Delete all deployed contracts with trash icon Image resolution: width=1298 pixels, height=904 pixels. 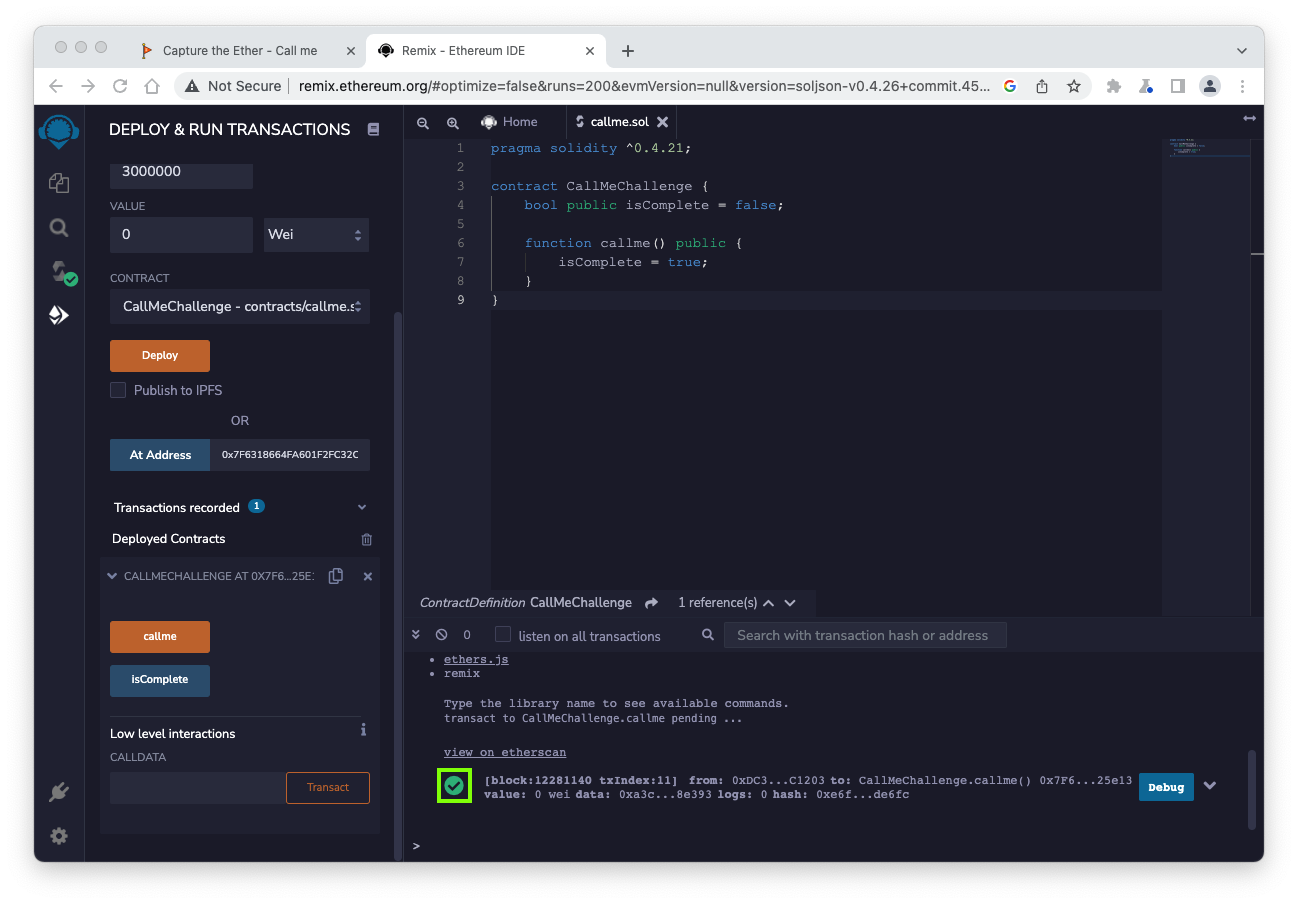point(366,539)
